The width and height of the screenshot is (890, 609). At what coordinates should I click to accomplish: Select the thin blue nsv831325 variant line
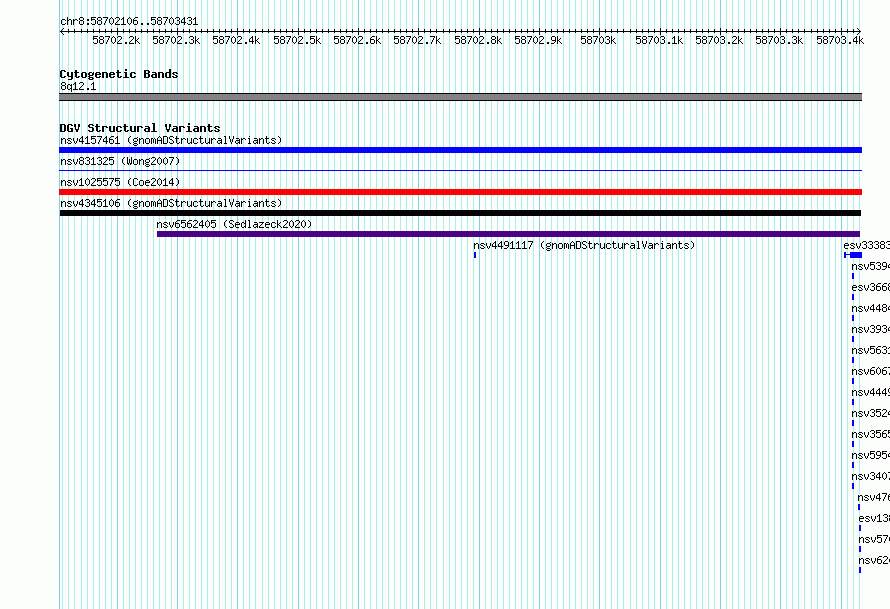click(x=460, y=170)
